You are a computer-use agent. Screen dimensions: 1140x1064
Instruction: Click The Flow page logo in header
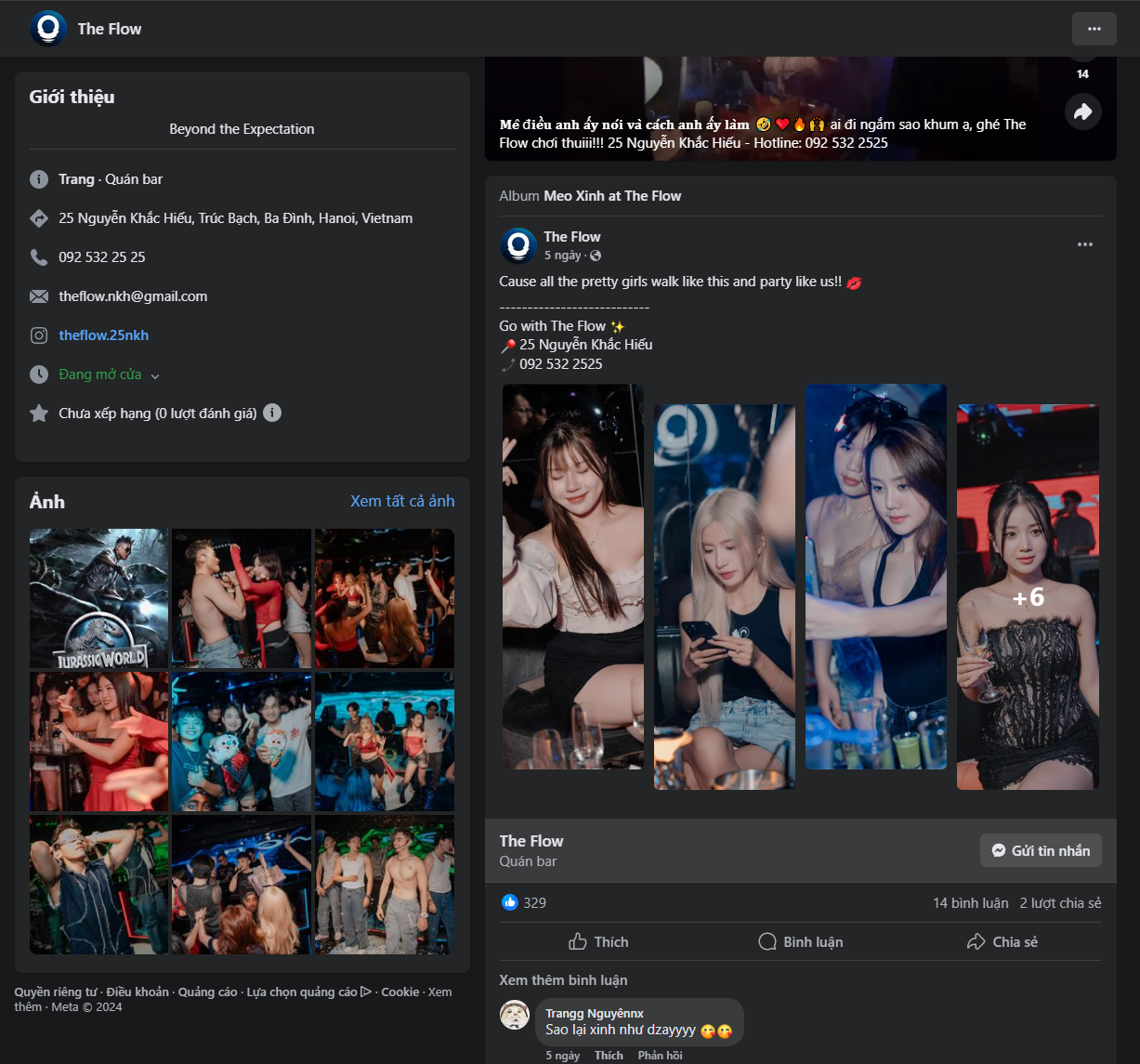pos(48,29)
